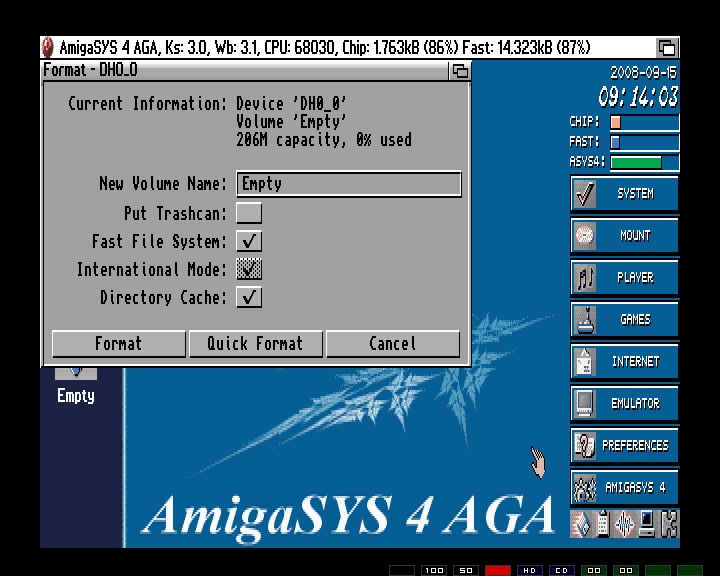The height and width of the screenshot is (576, 720).
Task: Uncheck the Directory Cache checkbox
Action: (249, 297)
